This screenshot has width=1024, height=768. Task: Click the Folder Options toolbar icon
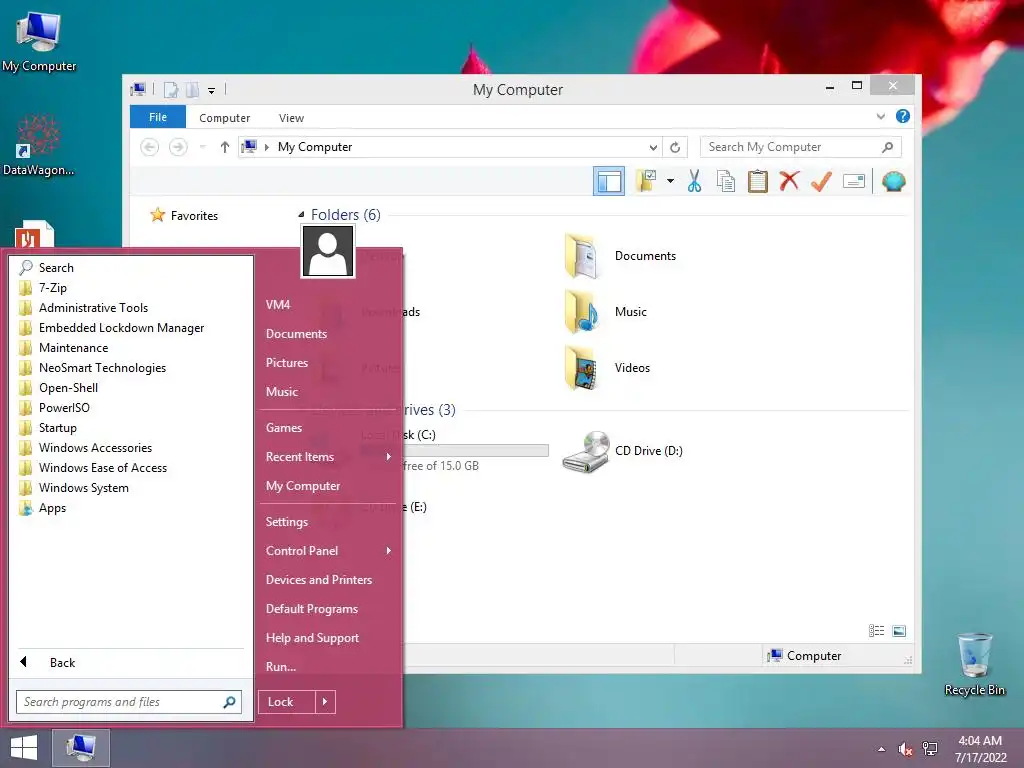click(647, 181)
